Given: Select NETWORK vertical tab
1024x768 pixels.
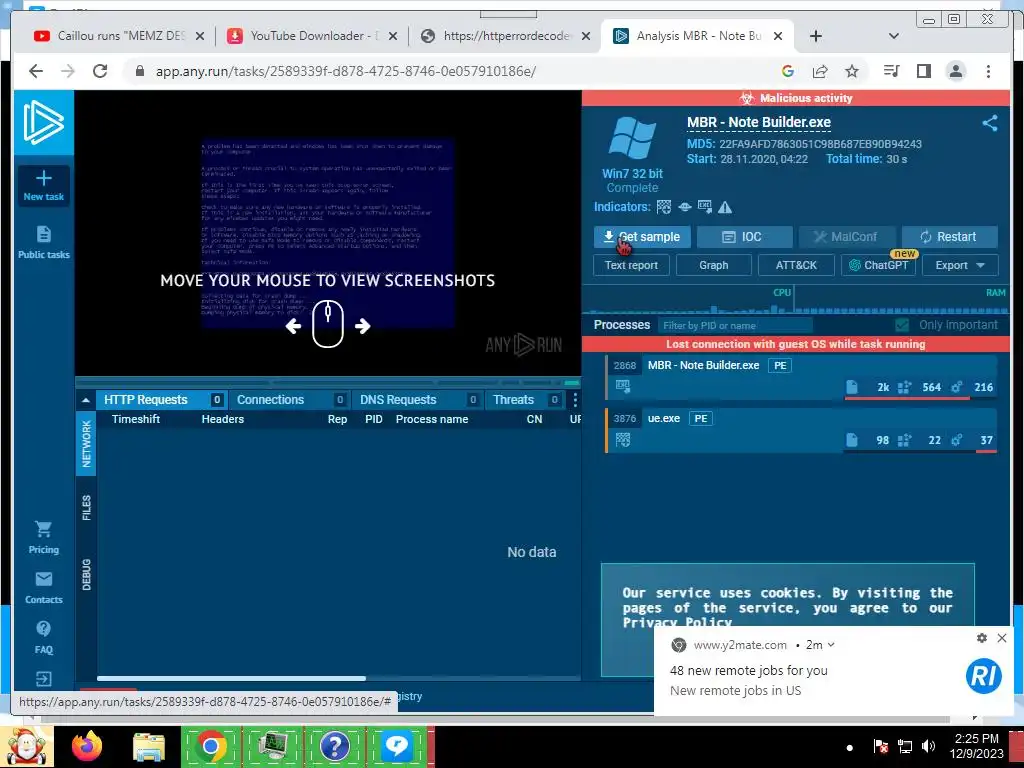Looking at the screenshot, I should (86, 443).
